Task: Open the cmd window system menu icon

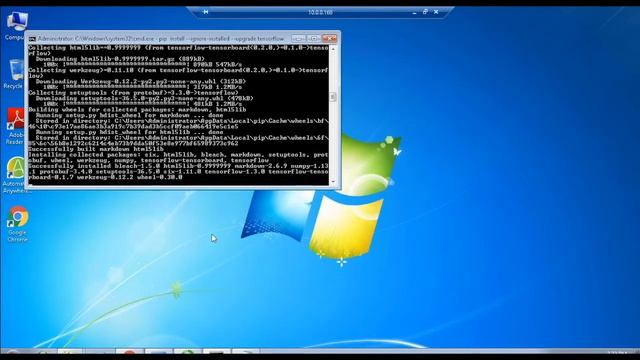Action: coord(32,39)
